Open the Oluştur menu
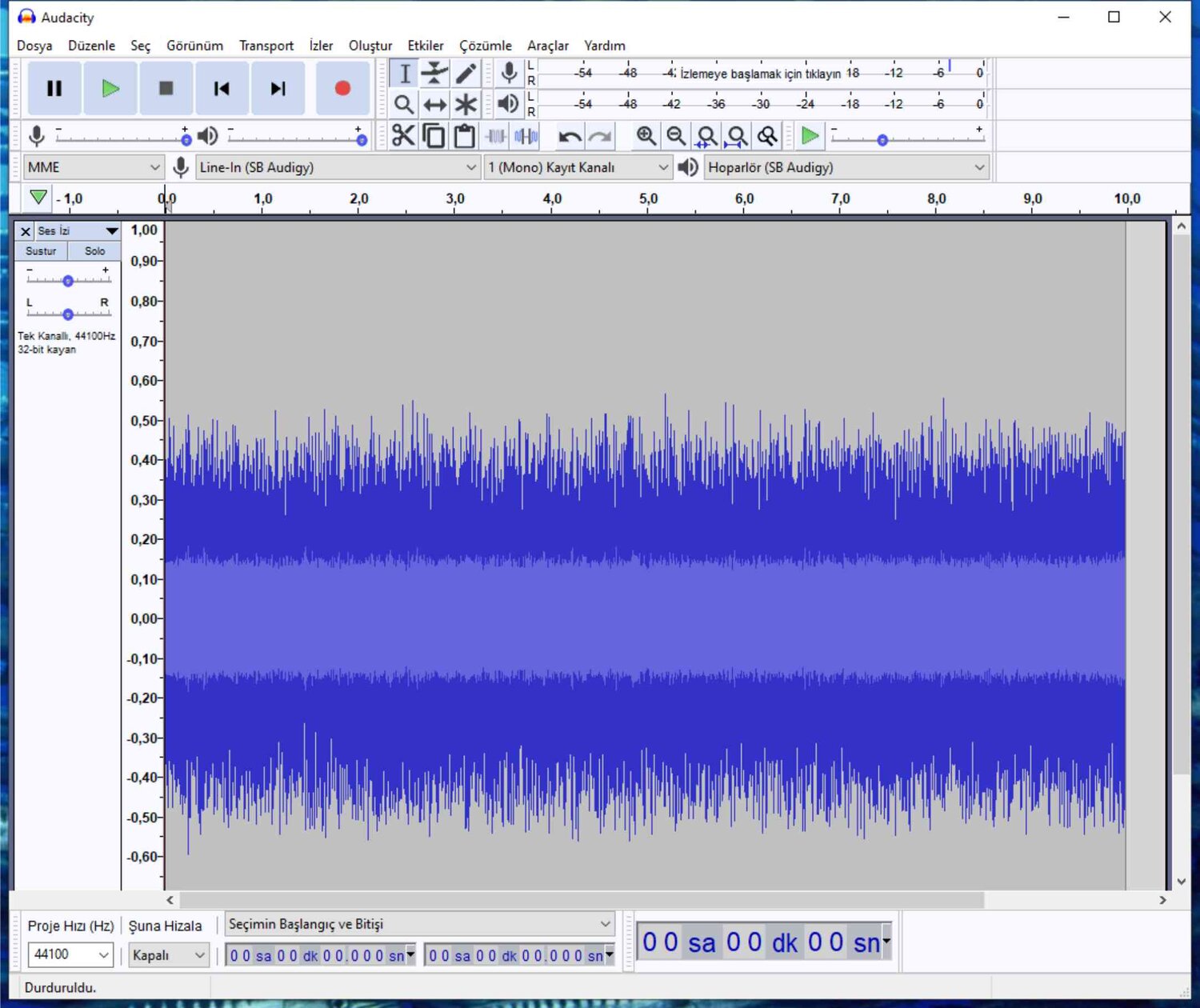The image size is (1200, 1008). (x=370, y=46)
